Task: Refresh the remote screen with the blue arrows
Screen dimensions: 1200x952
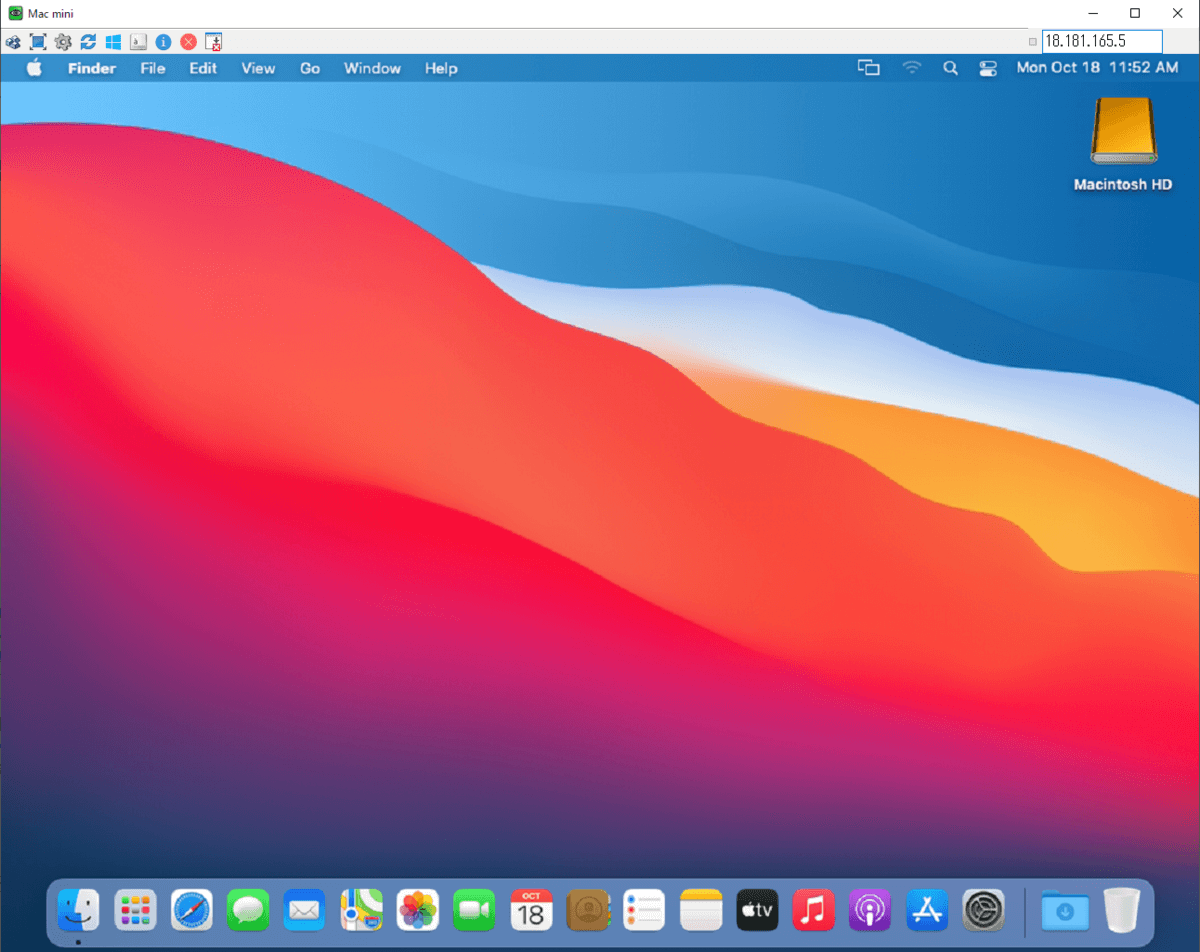Action: point(88,42)
